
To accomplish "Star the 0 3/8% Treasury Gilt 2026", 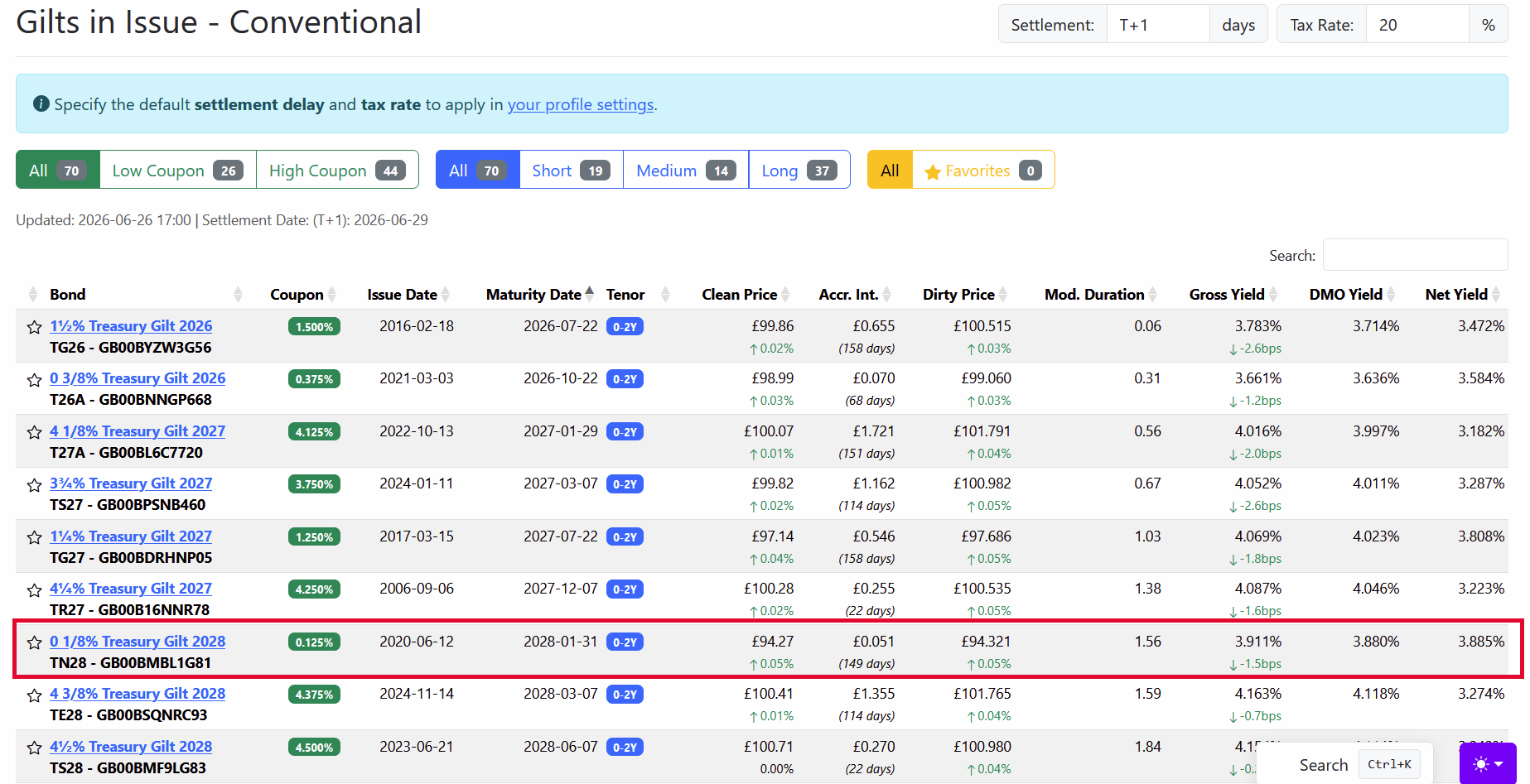I will tap(34, 380).
